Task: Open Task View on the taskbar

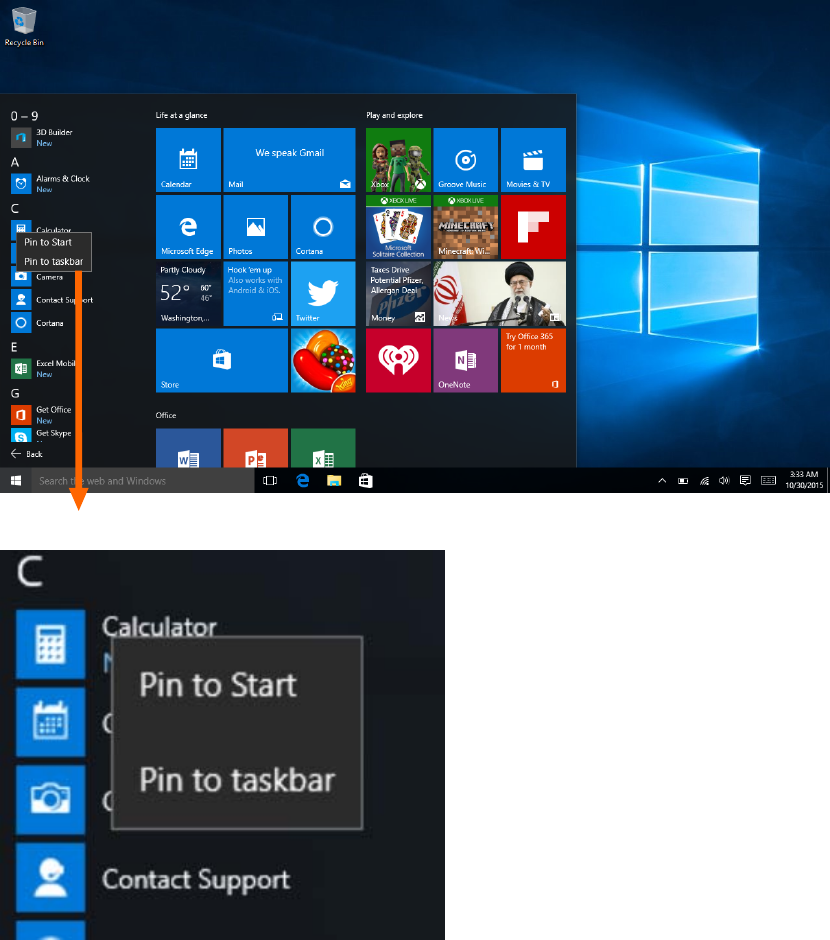Action: (270, 481)
